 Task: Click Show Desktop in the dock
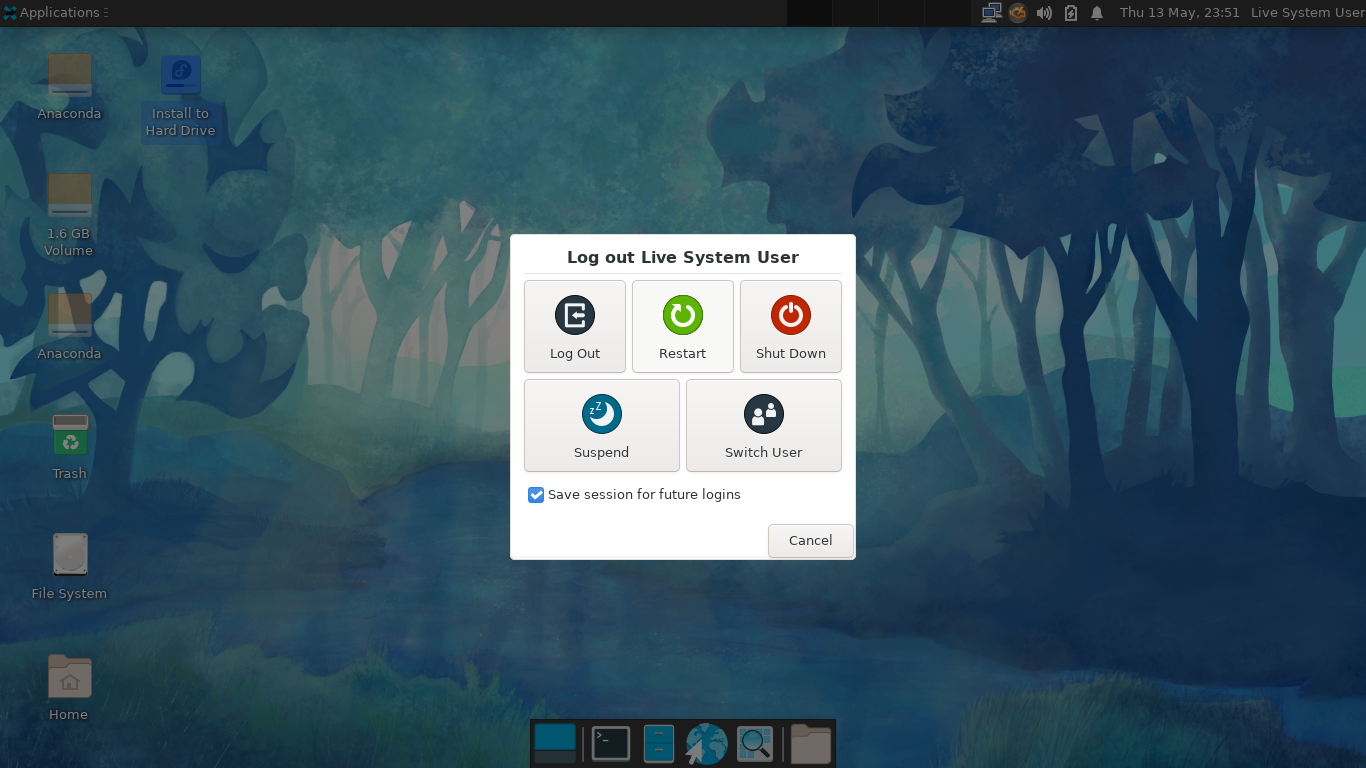point(555,744)
